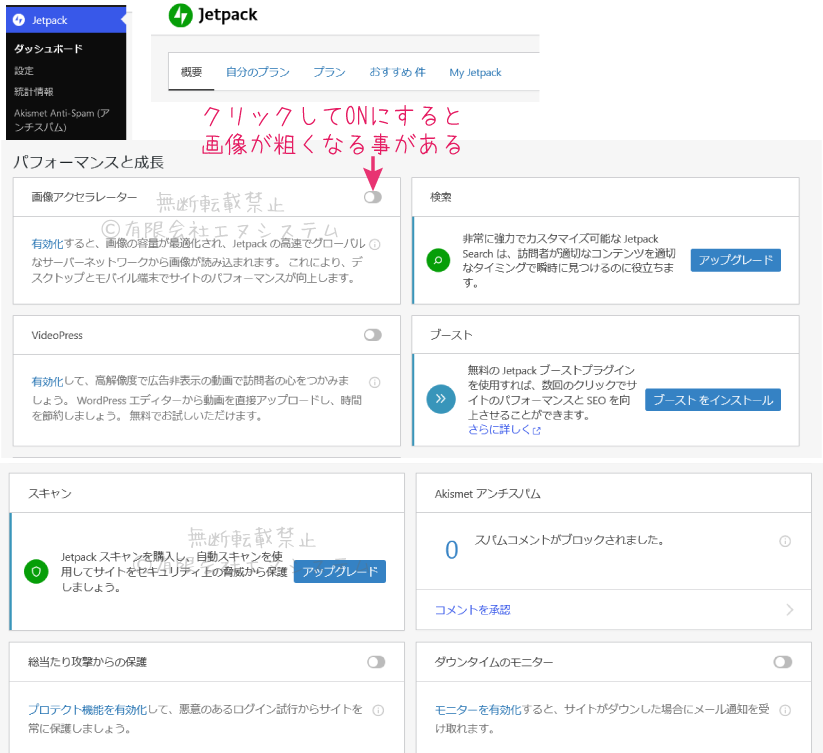Click 有効化 link in VideoPress card
Viewport: 823px width, 753px height.
tap(47, 381)
